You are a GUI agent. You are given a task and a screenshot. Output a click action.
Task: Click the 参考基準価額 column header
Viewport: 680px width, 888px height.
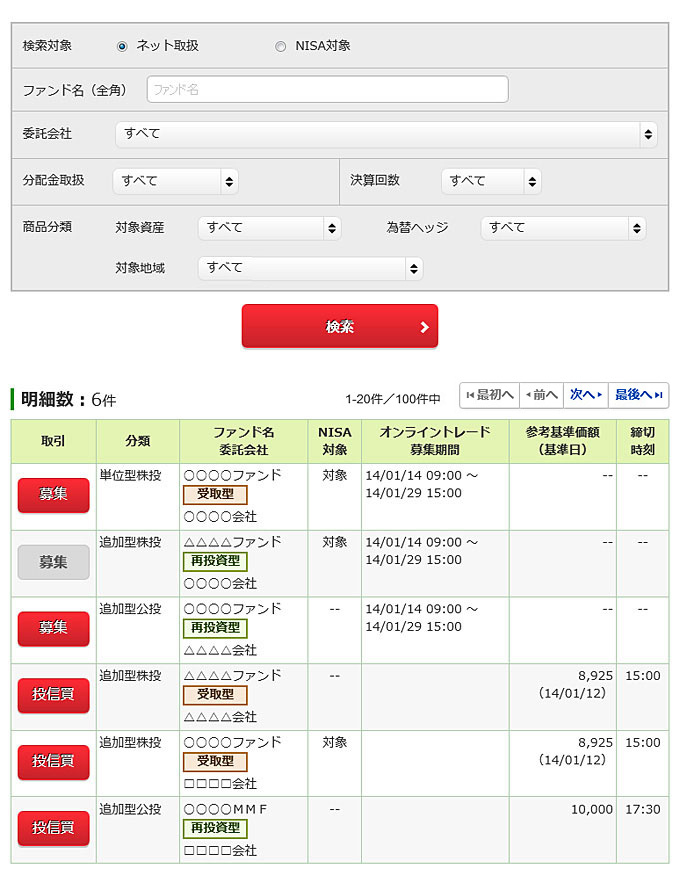point(563,442)
